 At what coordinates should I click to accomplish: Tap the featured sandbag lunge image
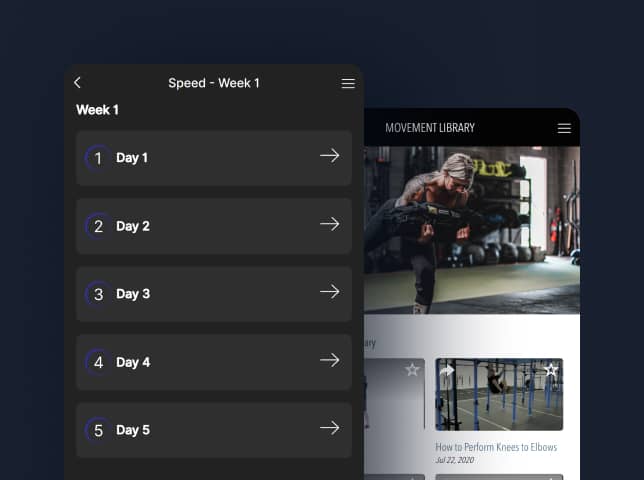pyautogui.click(x=472, y=230)
